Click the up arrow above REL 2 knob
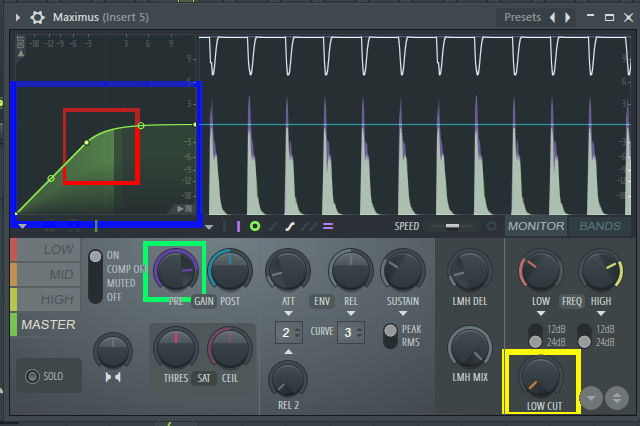This screenshot has width=640, height=426. coord(288,351)
